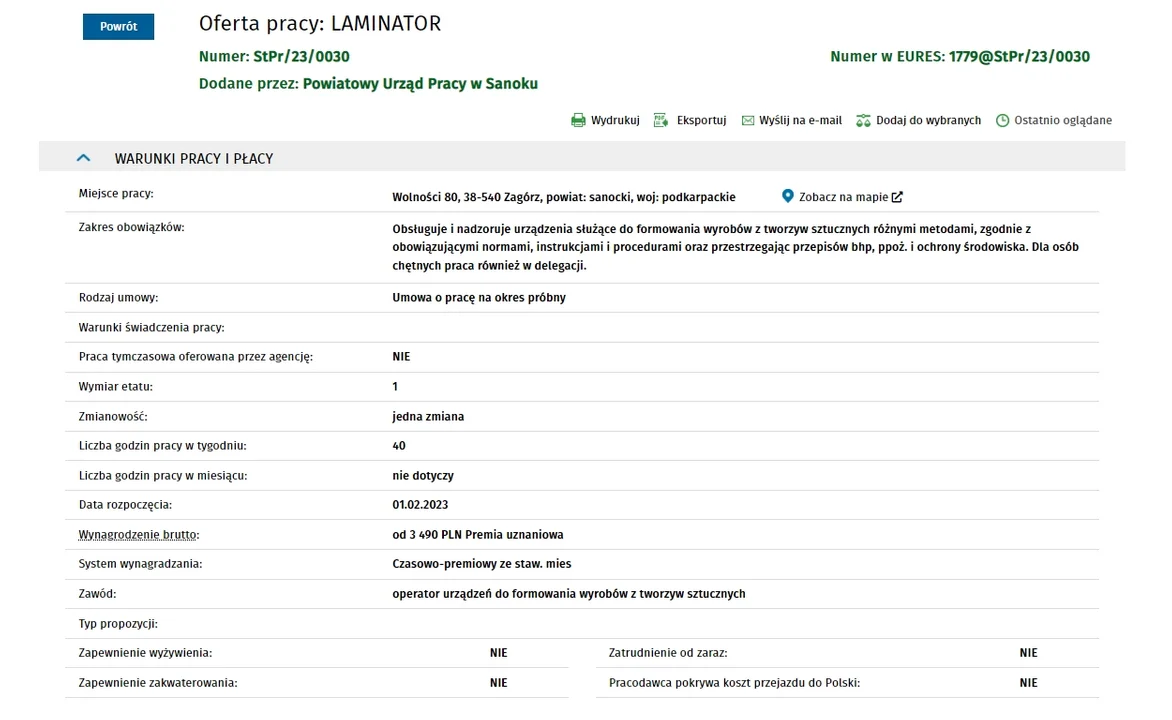Click the weekly hours value 40
Image resolution: width=1172 pixels, height=720 pixels.
[x=399, y=446]
